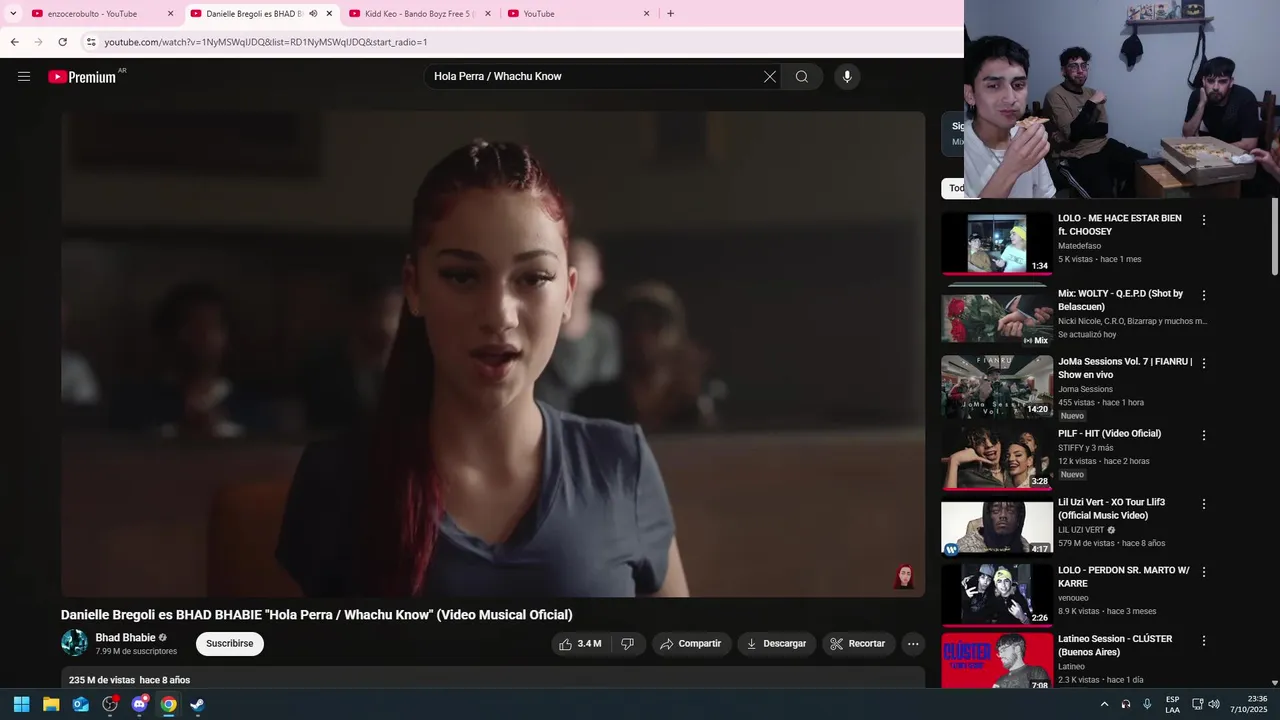Open more actions for the video

(913, 644)
